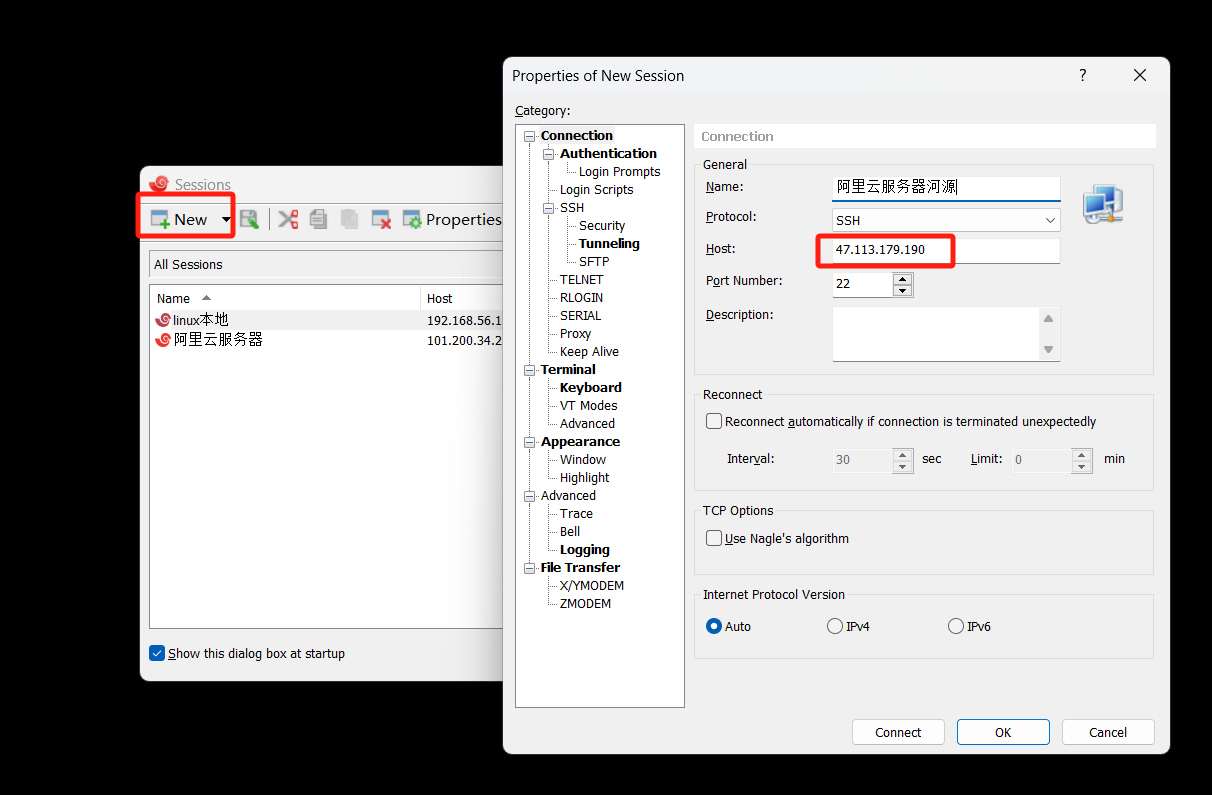Click host value 192.168.56.1 in Sessions list

(x=464, y=321)
